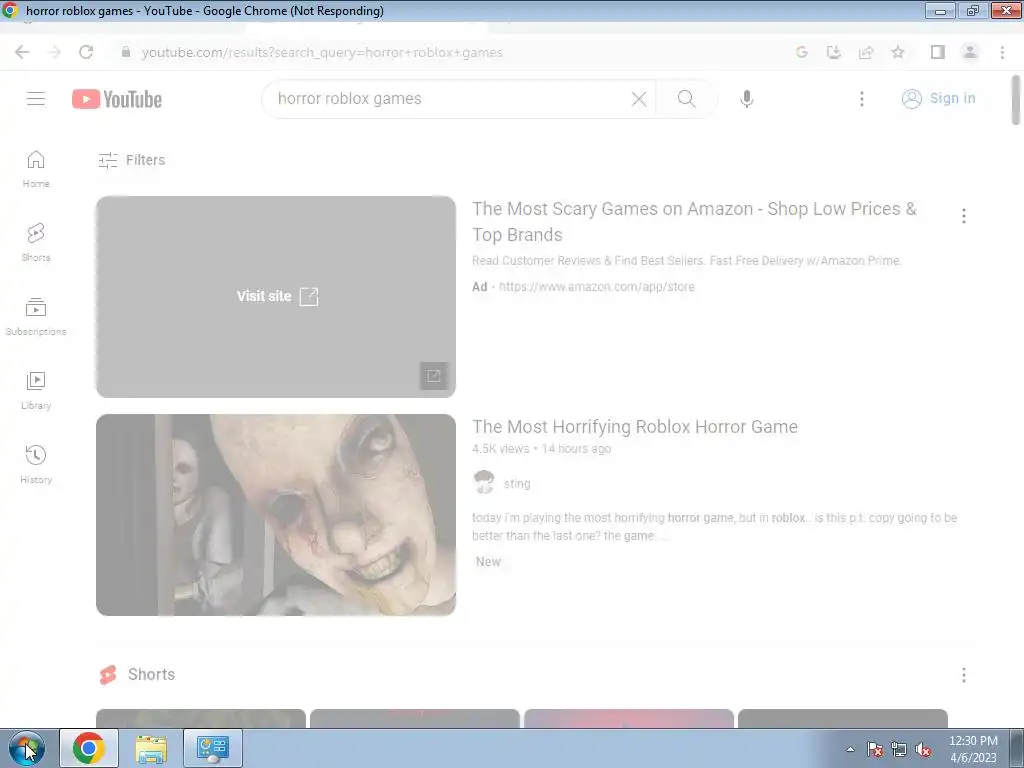Screen dimensions: 1024x768
Task: Open History in the sidebar
Action: pyautogui.click(x=36, y=464)
